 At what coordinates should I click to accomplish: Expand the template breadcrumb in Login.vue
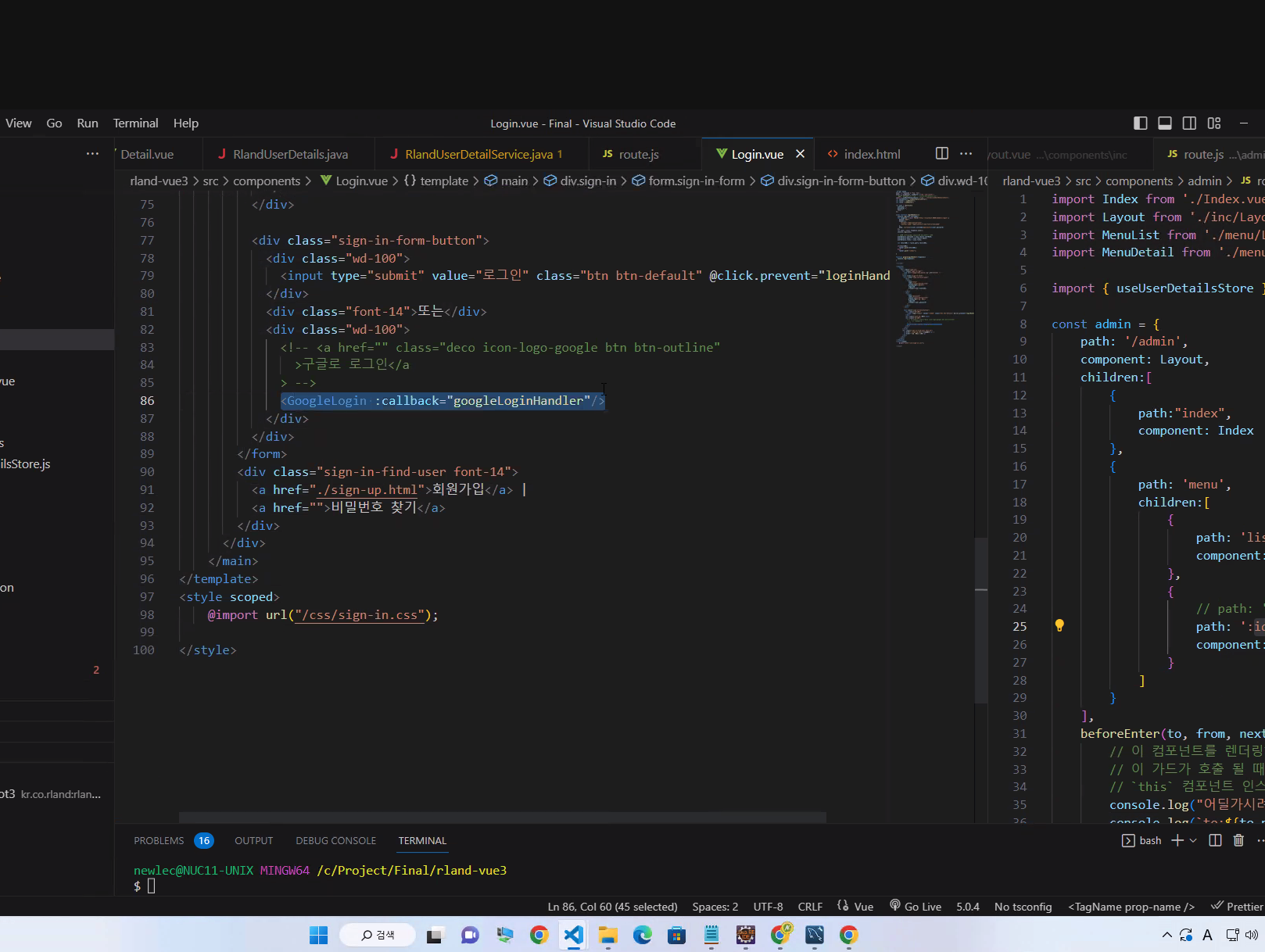(x=436, y=181)
